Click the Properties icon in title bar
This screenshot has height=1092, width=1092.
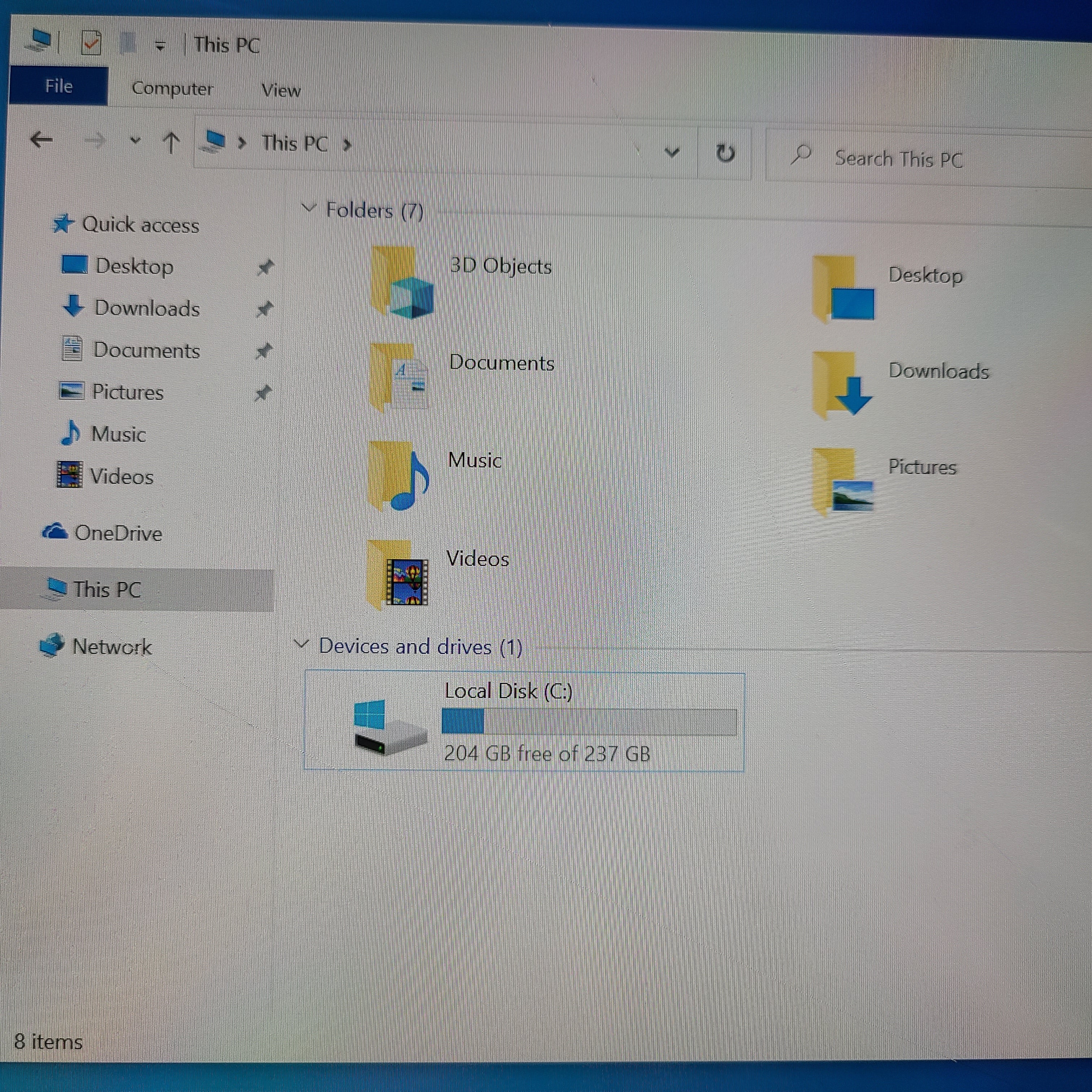pyautogui.click(x=91, y=43)
